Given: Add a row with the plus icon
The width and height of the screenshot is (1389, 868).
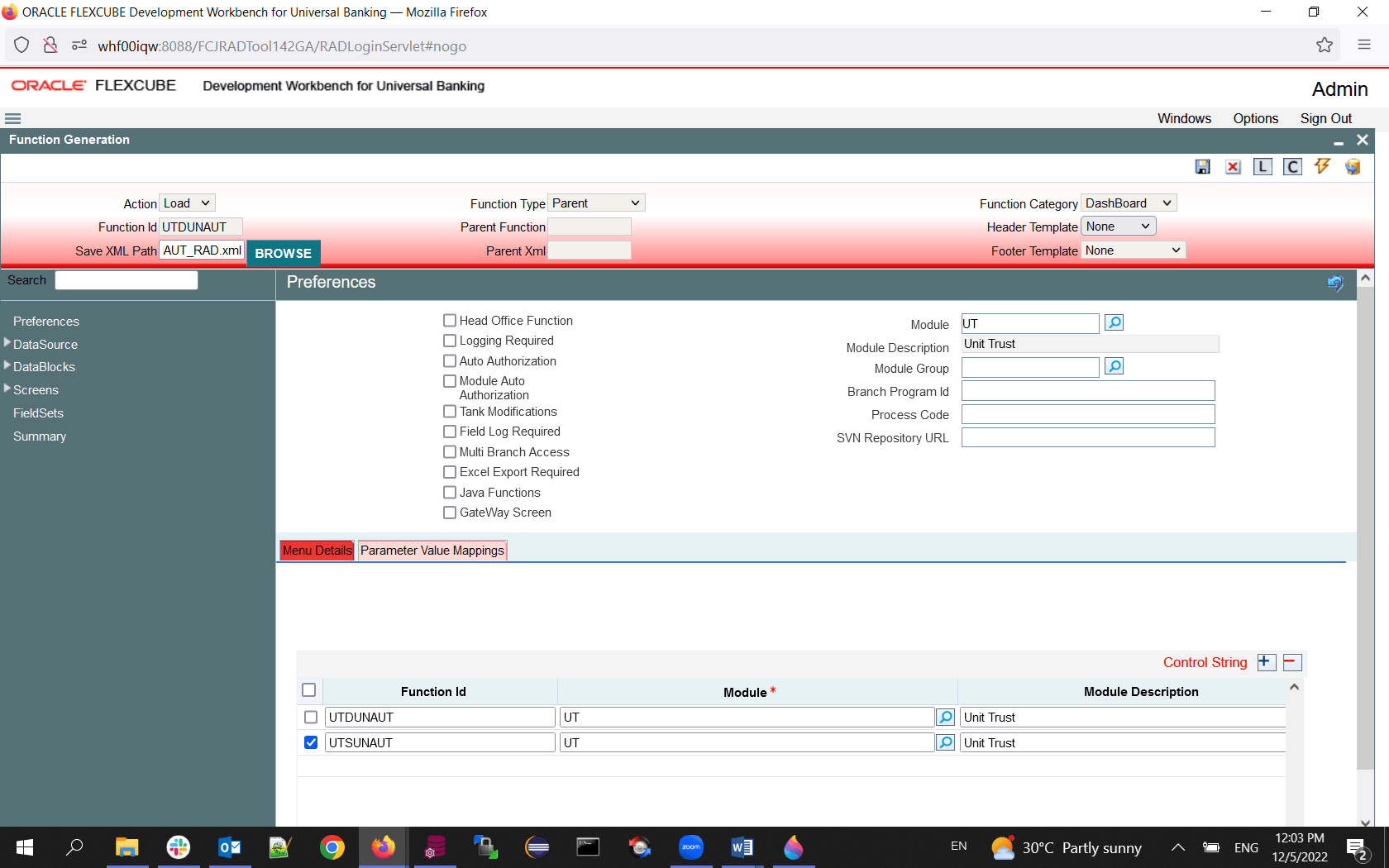Looking at the screenshot, I should click(x=1266, y=662).
